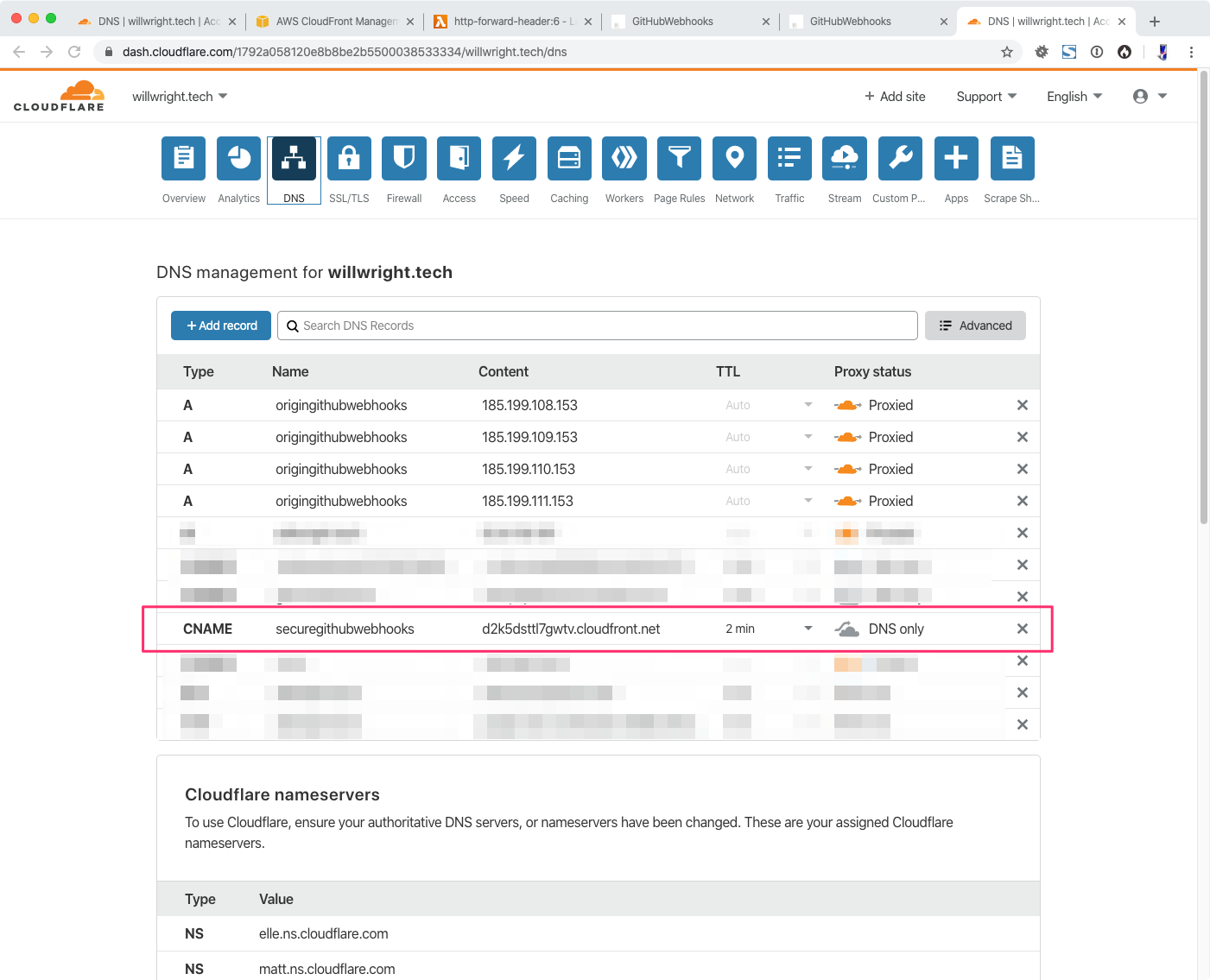Go back with browser back arrow
1210x980 pixels.
[x=19, y=52]
